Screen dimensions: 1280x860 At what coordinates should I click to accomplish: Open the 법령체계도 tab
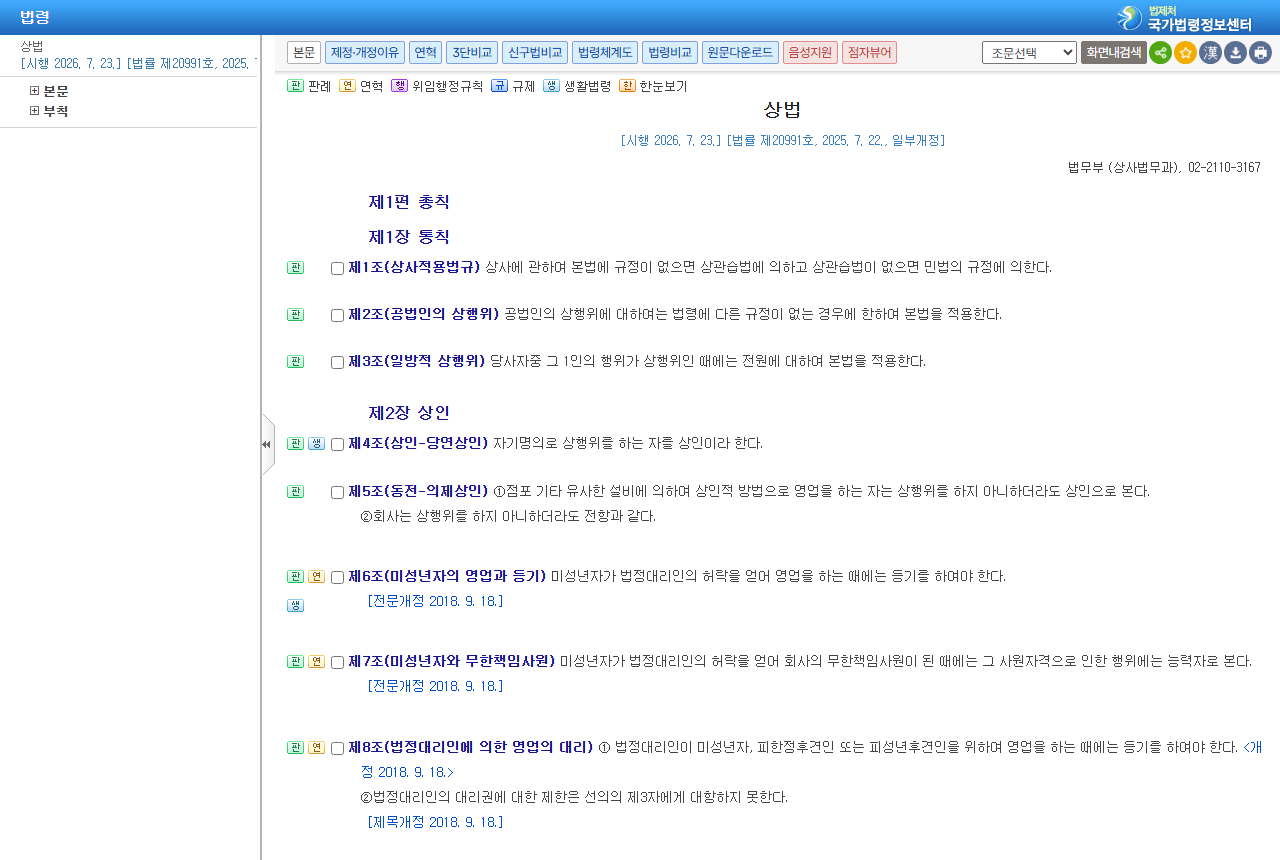pos(605,52)
